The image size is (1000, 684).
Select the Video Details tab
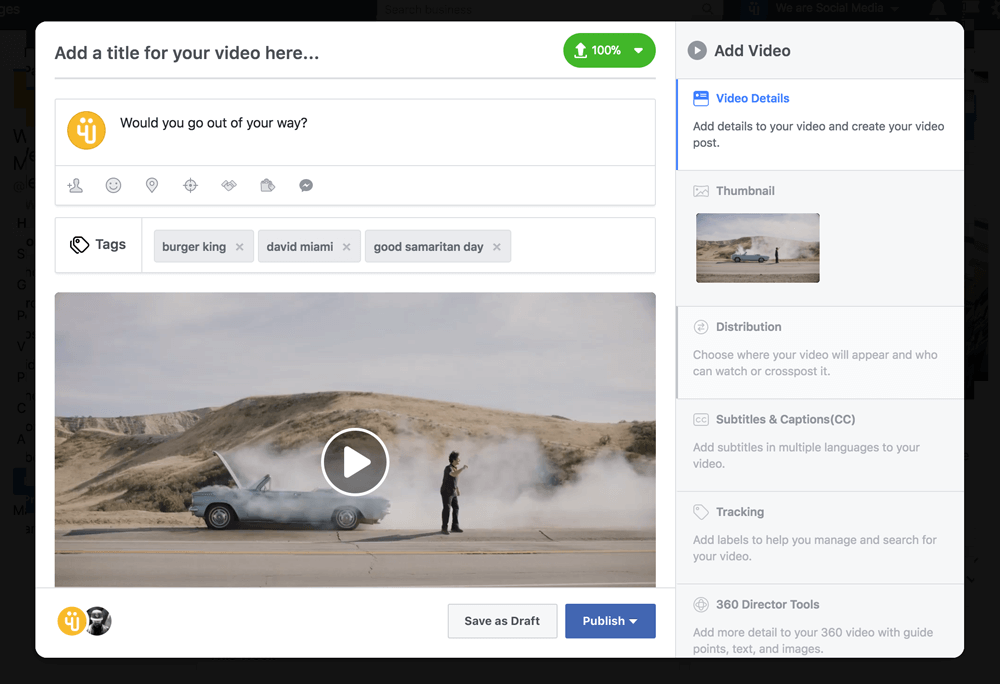tap(752, 99)
